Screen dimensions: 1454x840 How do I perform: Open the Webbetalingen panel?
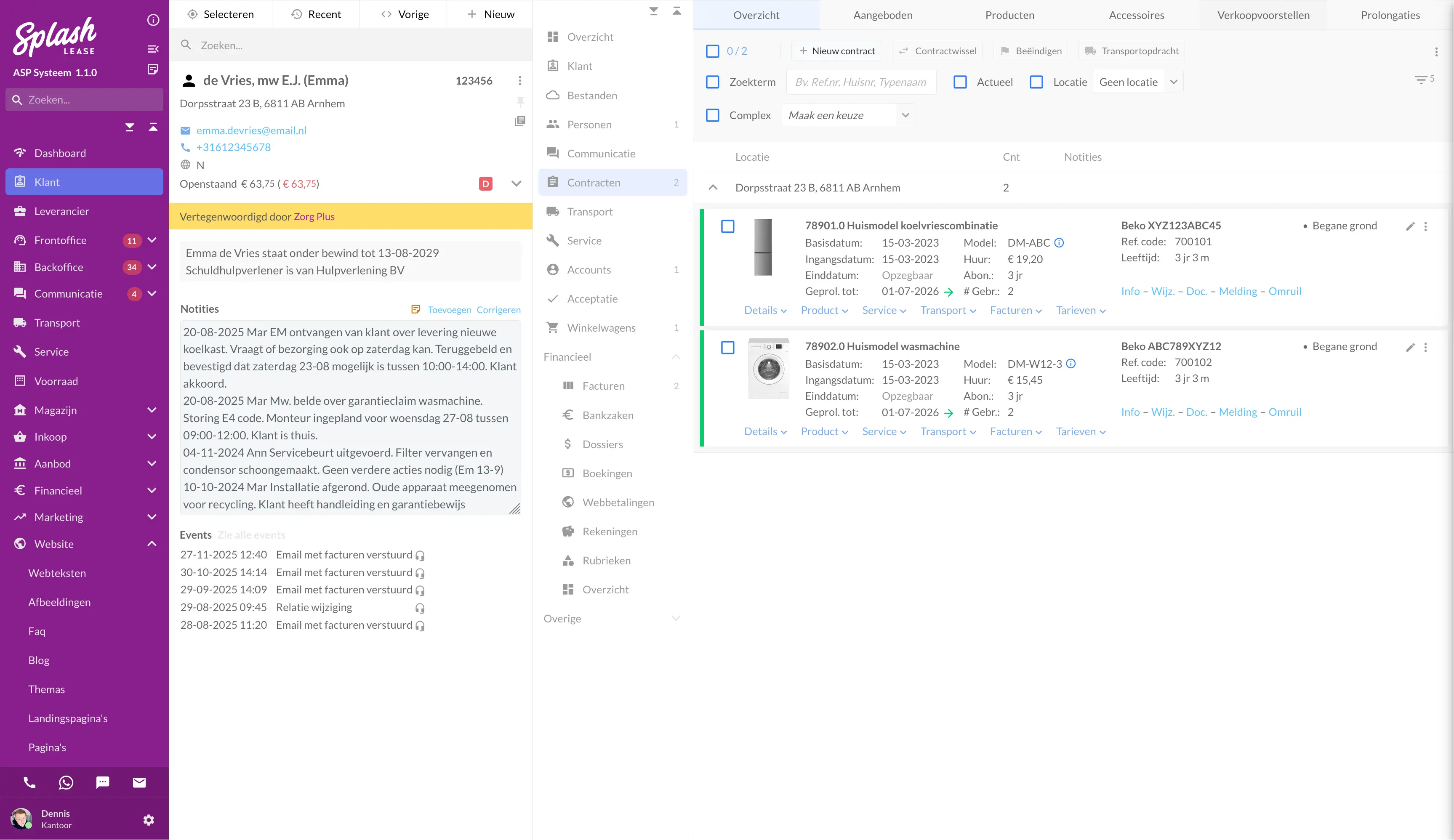click(x=618, y=502)
